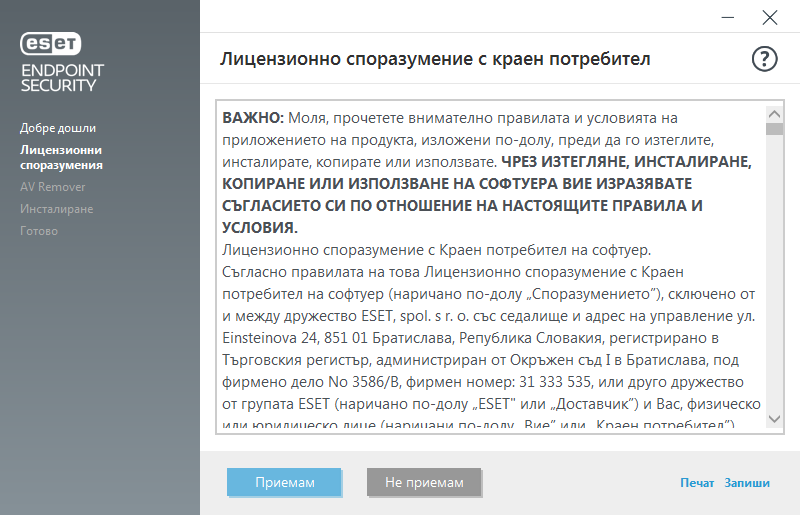Click the ESET logo in sidebar
This screenshot has height=515, width=800.
pos(51,44)
